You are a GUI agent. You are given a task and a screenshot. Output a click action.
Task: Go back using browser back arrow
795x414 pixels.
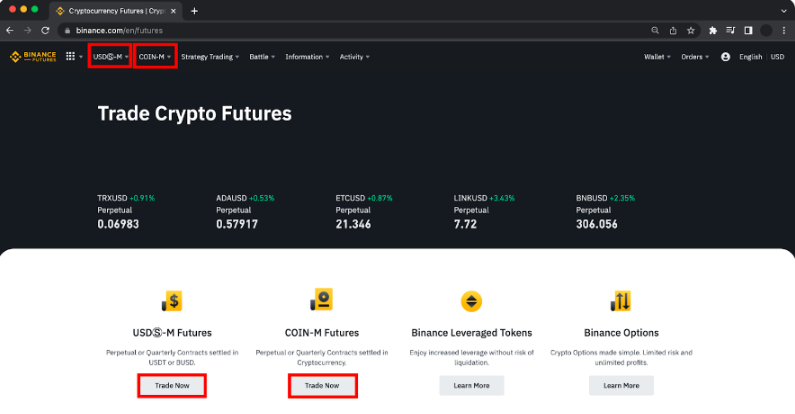point(10,30)
